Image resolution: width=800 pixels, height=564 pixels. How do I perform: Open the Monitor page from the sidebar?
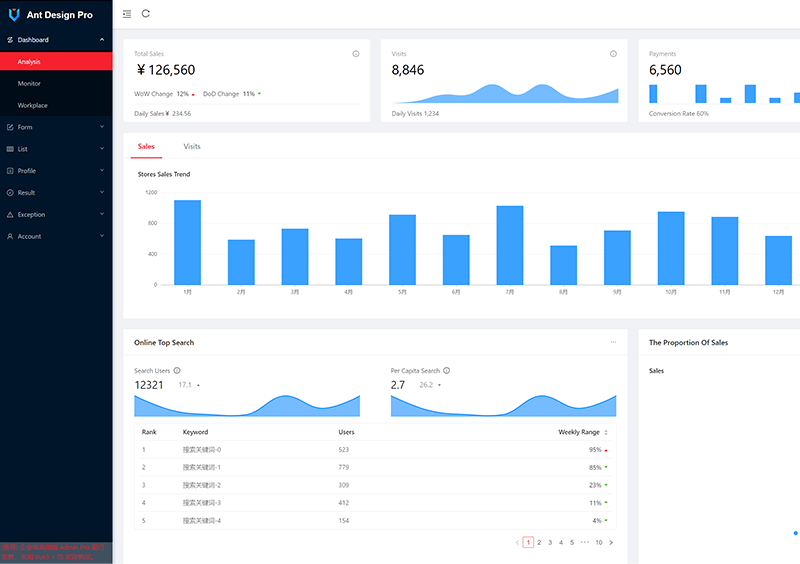[30, 84]
